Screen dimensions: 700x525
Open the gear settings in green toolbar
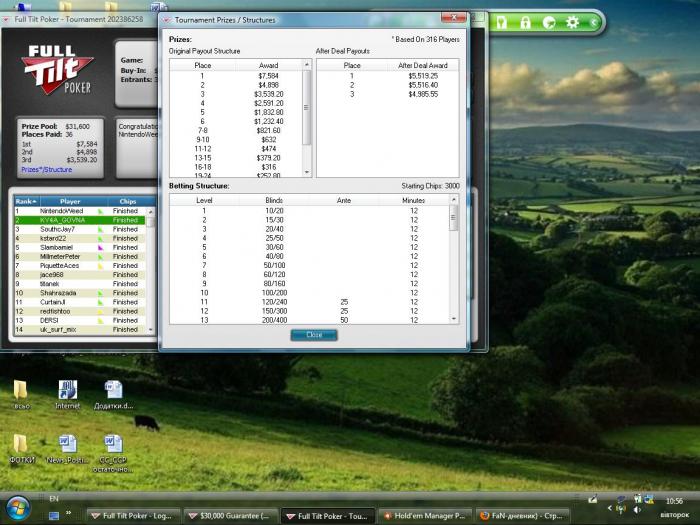point(572,22)
